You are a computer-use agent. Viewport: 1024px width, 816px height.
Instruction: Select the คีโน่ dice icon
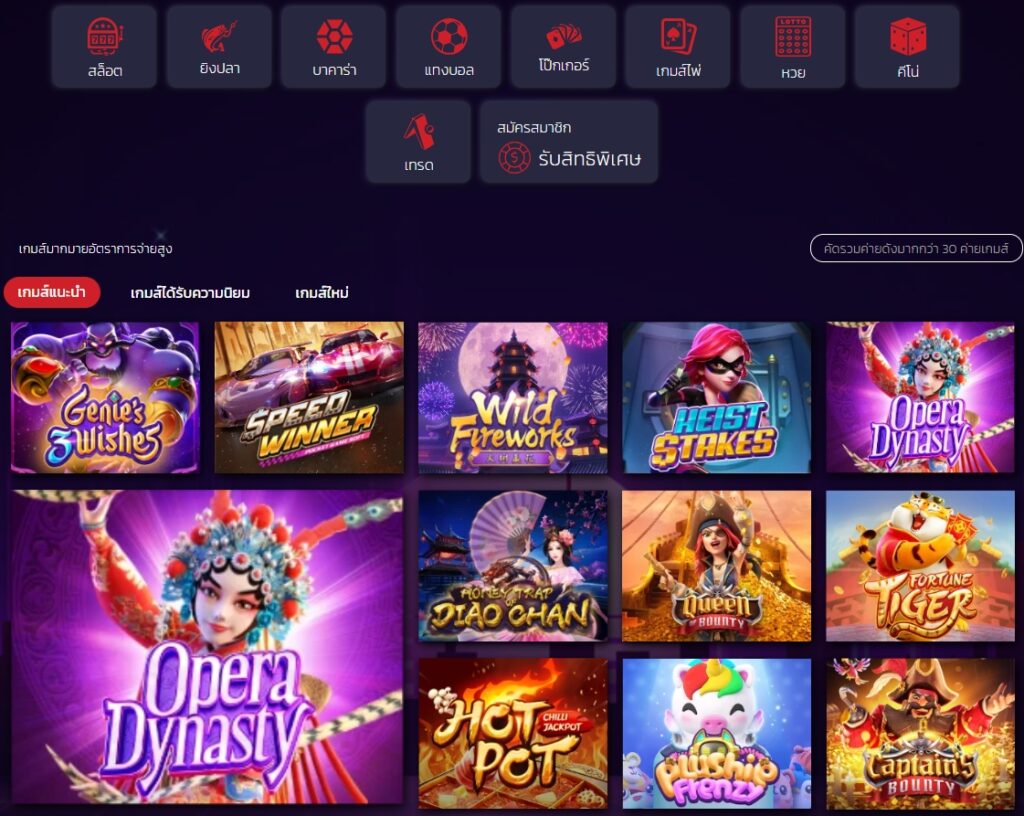click(907, 47)
